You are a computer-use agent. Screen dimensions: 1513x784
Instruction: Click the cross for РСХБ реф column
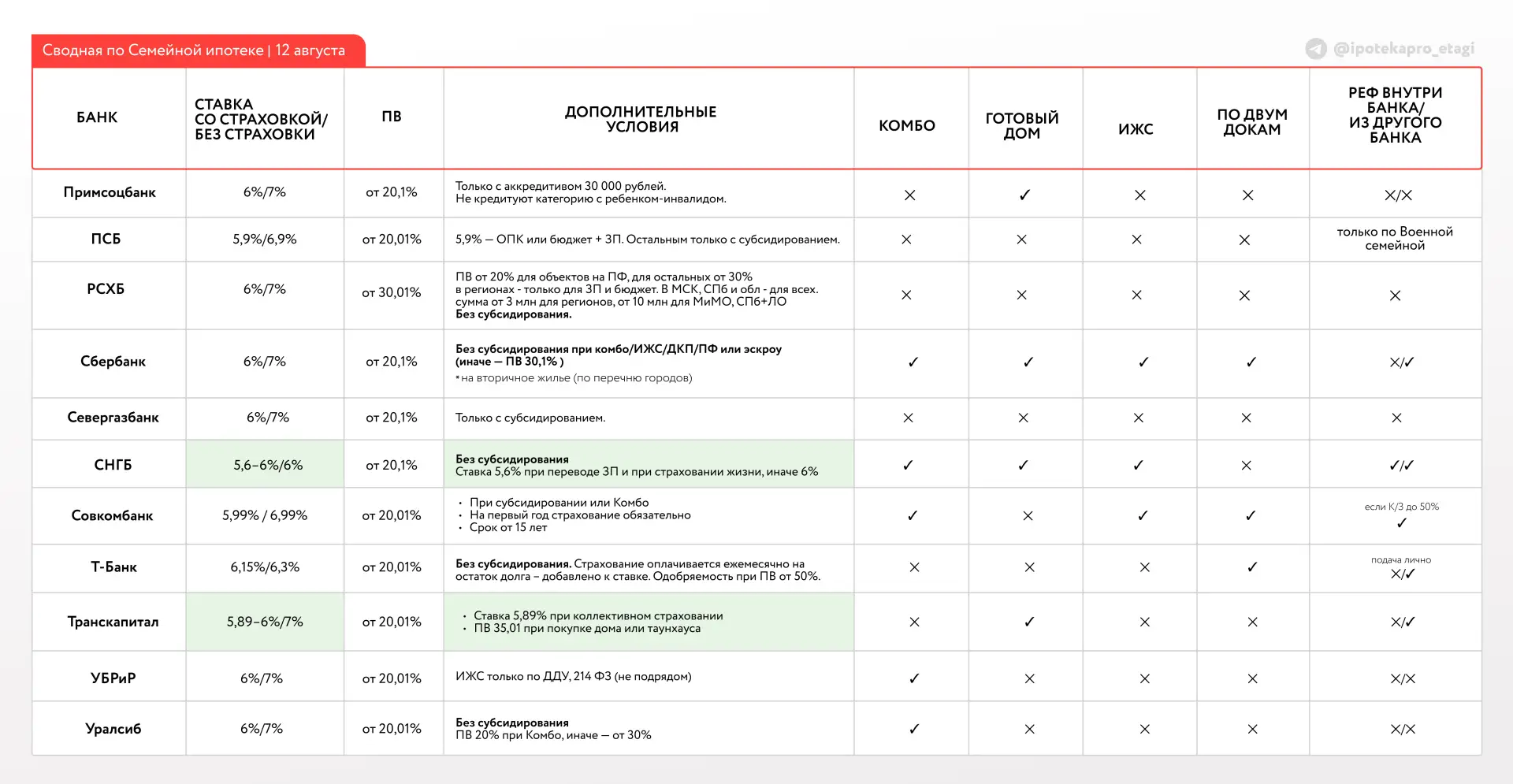pyautogui.click(x=1395, y=295)
